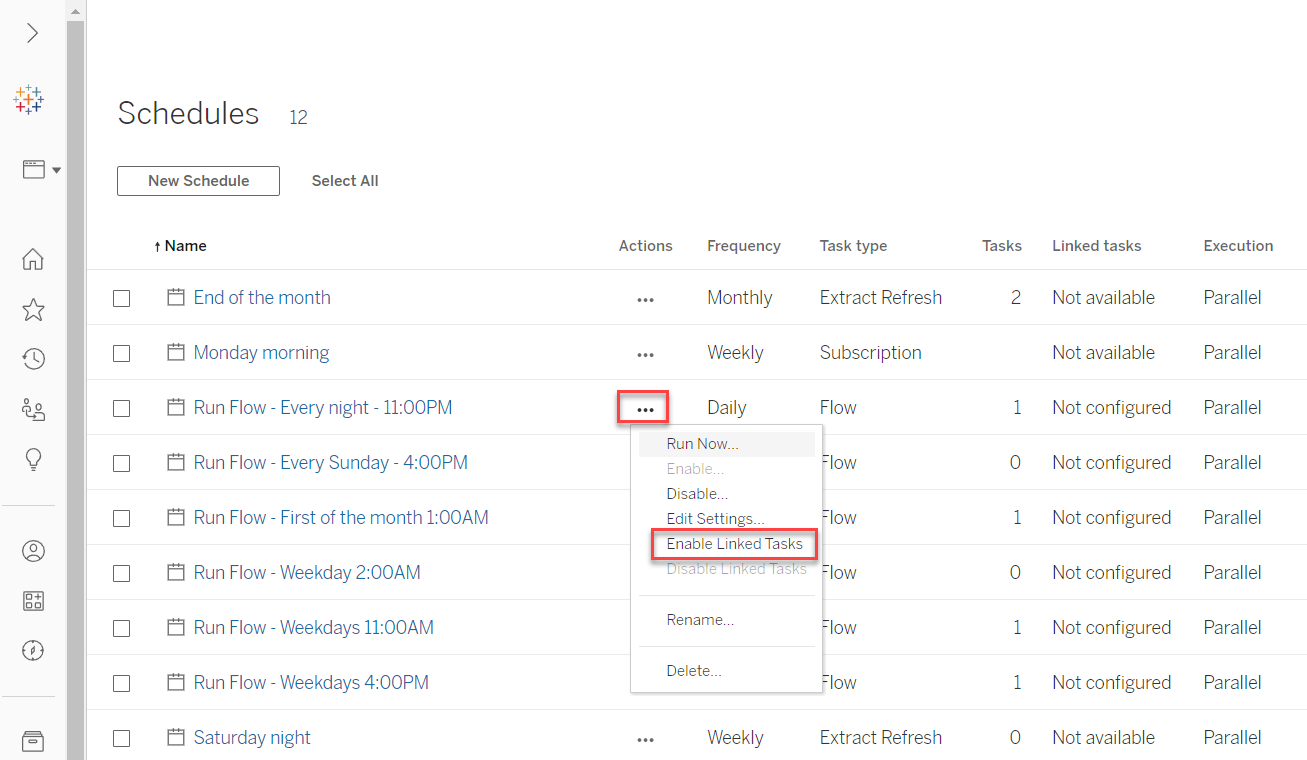1307x760 pixels.
Task: Open the site switcher dropdown arrow
Action: (x=56, y=170)
